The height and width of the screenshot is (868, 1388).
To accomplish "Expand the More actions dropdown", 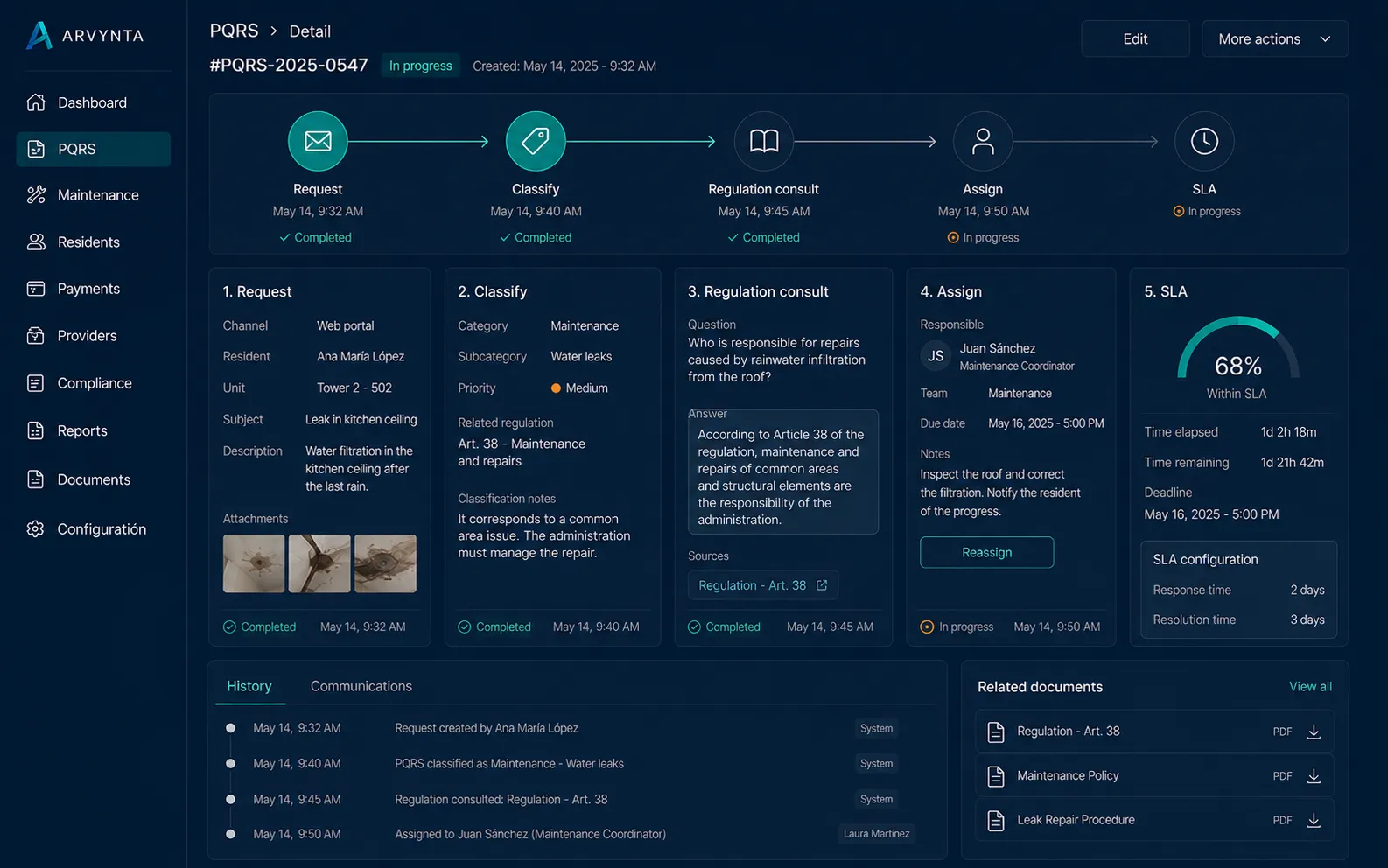I will (x=1275, y=38).
